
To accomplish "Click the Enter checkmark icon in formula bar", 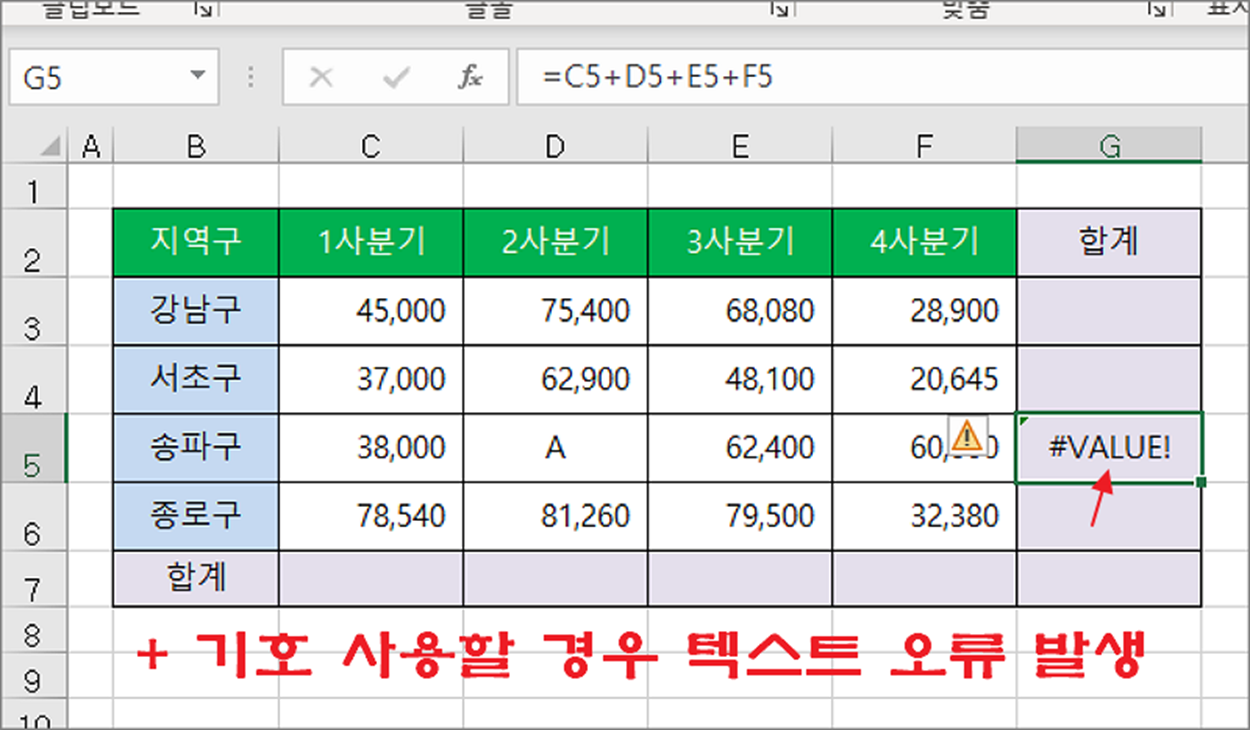I will tap(397, 77).
